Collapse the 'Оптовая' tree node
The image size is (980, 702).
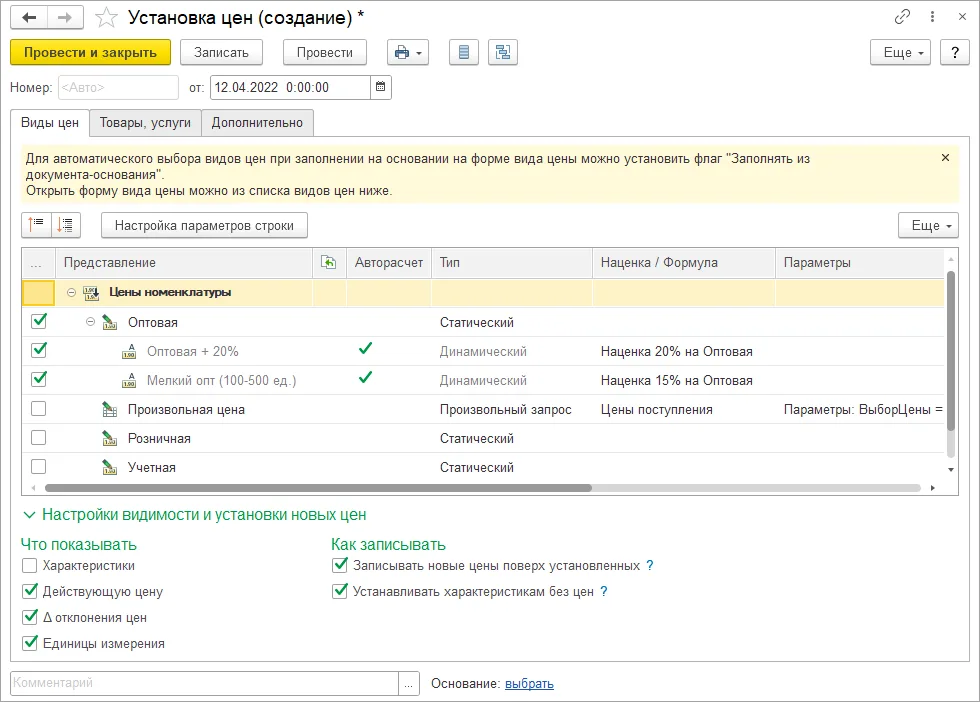(x=91, y=322)
